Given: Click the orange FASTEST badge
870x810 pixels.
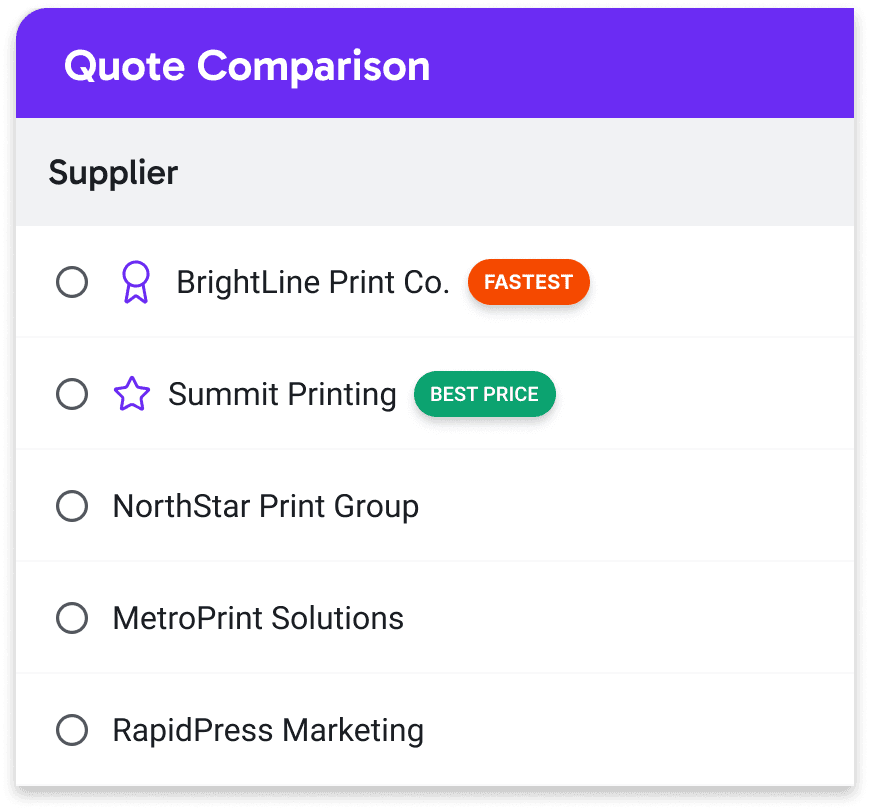Looking at the screenshot, I should [528, 282].
